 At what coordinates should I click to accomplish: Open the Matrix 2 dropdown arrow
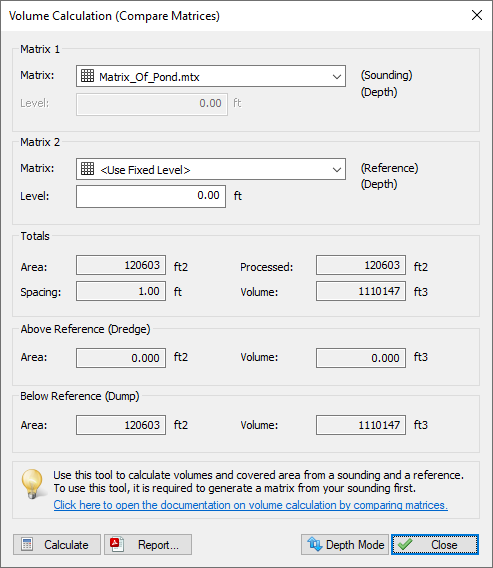coord(337,169)
